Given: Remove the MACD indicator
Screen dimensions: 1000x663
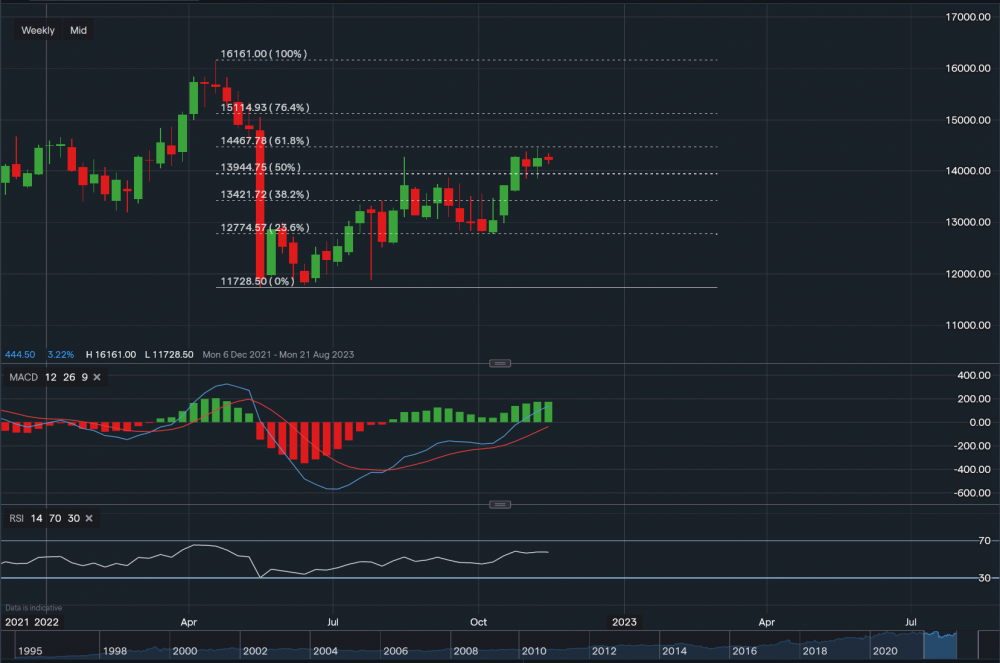Looking at the screenshot, I should (x=96, y=377).
